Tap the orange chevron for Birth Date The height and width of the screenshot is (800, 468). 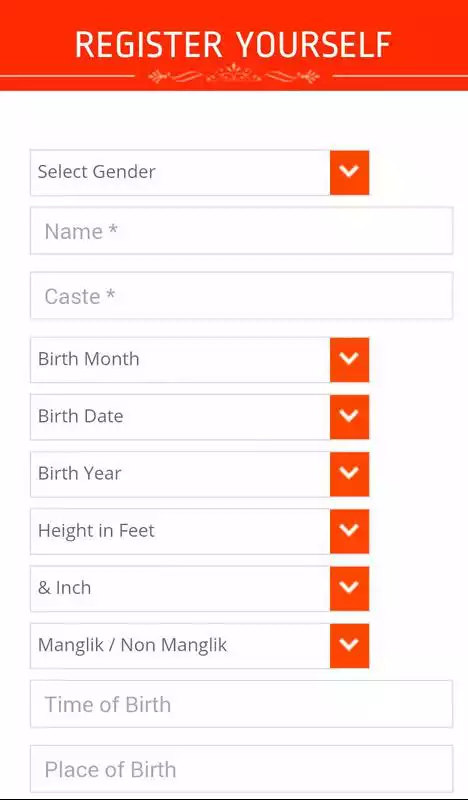point(349,417)
